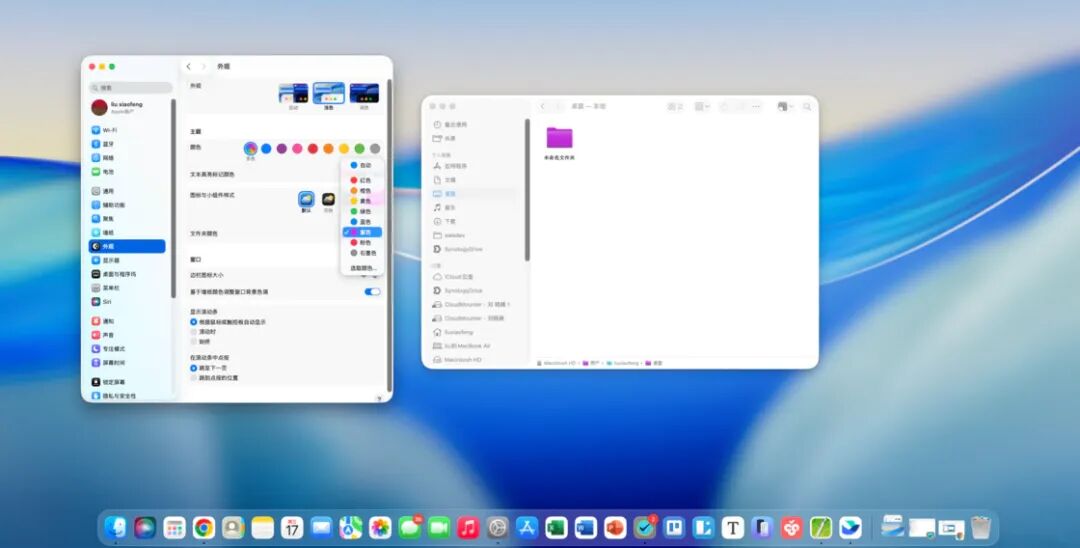Open Trash in the Dock
The image size is (1080, 548).
coord(981,528)
